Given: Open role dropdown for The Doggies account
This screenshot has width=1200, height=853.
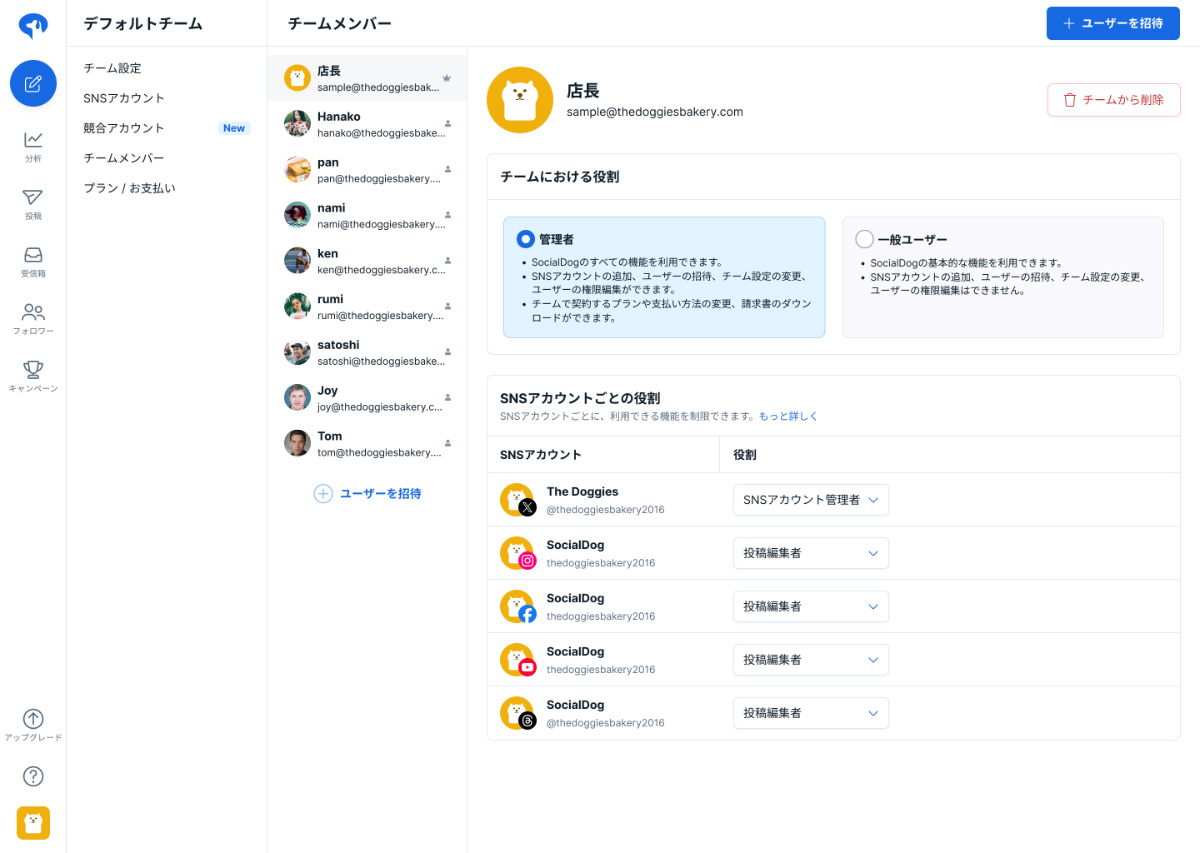Looking at the screenshot, I should 811,500.
